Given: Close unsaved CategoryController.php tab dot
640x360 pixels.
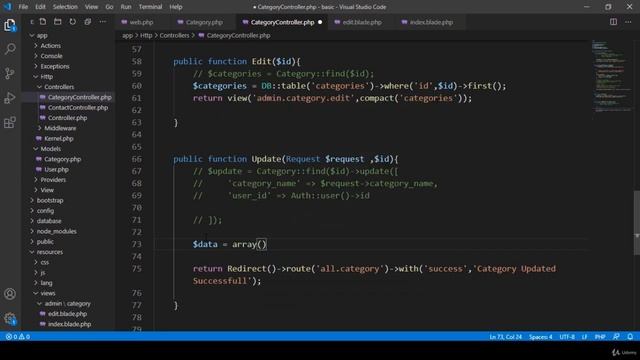Looking at the screenshot, I should pos(320,22).
